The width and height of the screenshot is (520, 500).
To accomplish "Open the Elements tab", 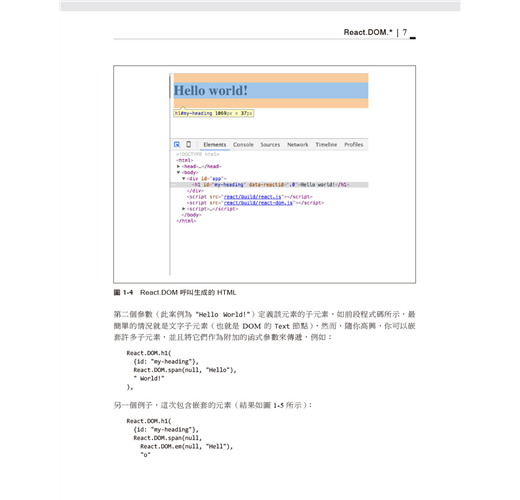I will pos(215,144).
